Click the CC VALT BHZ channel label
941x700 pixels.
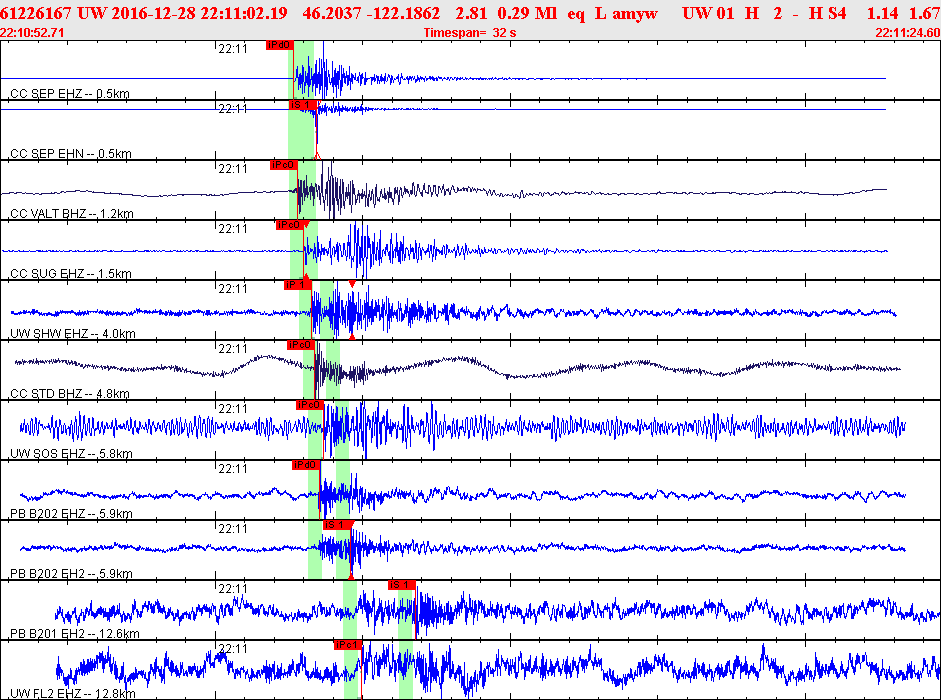pyautogui.click(x=71, y=214)
